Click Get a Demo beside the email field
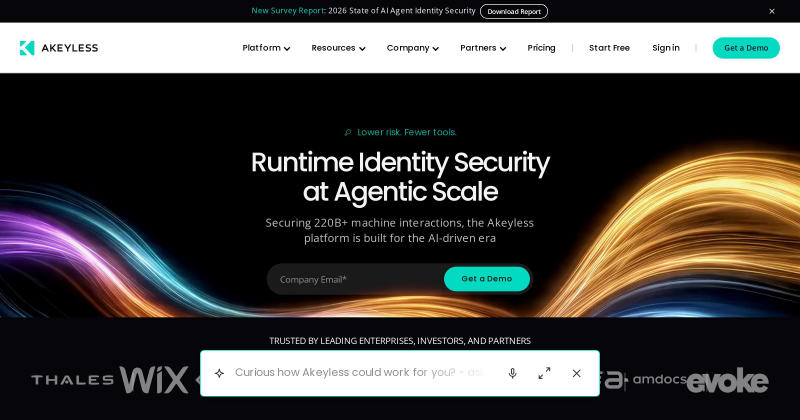This screenshot has width=800, height=420. point(487,279)
